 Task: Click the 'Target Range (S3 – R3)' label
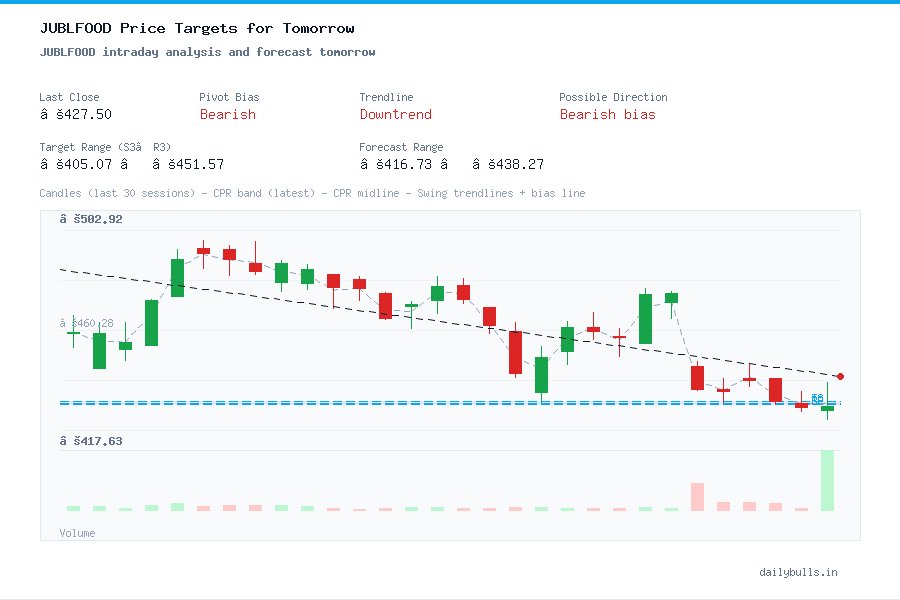tap(105, 147)
